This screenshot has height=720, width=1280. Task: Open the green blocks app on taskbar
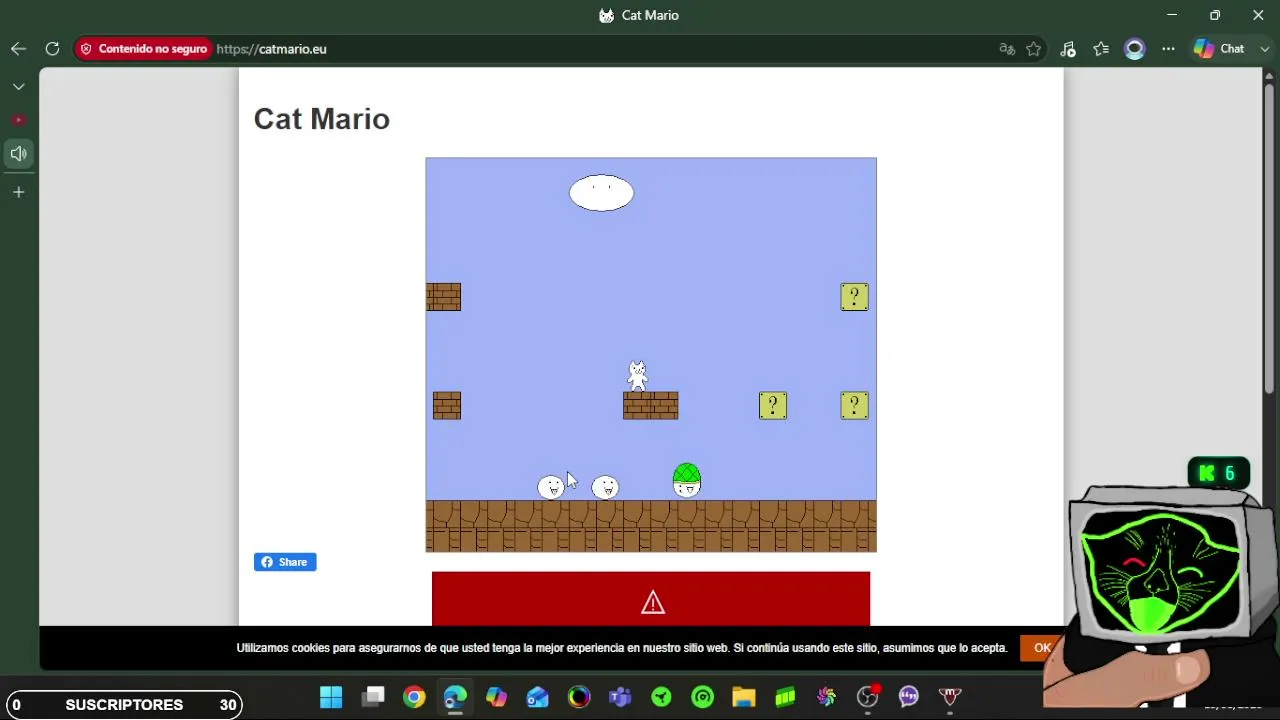pyautogui.click(x=785, y=697)
